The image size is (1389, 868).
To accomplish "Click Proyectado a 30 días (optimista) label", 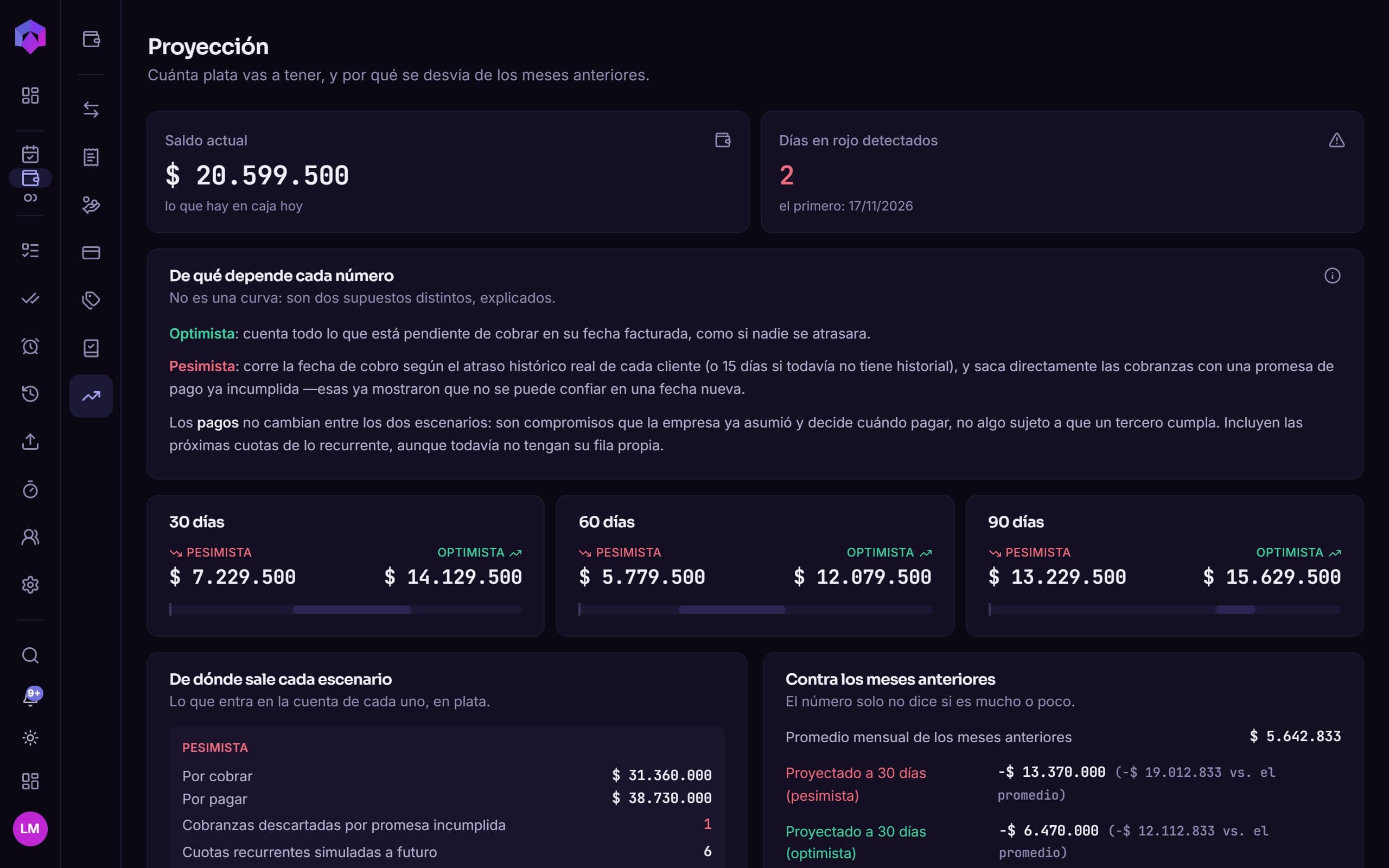I will (x=856, y=842).
